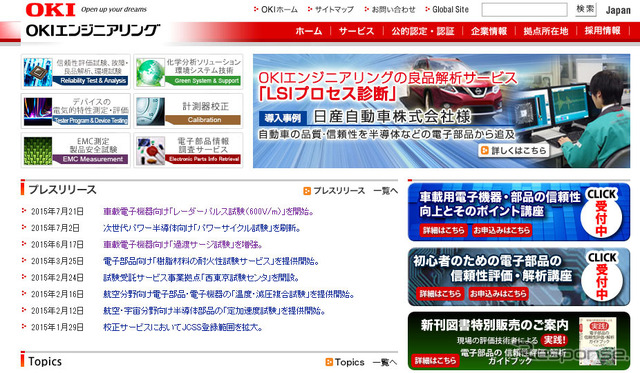Viewport: 640px width, 373px height.
Task: Click the Japan label in header
Action: [x=618, y=10]
